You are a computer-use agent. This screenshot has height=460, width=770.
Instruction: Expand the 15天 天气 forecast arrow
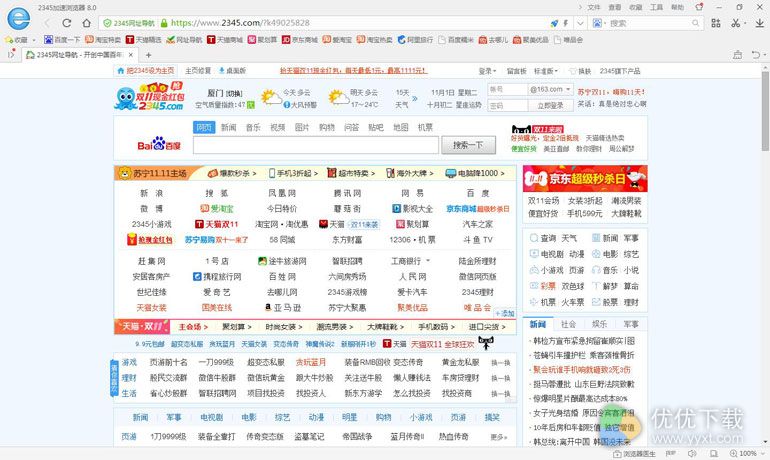(415, 99)
